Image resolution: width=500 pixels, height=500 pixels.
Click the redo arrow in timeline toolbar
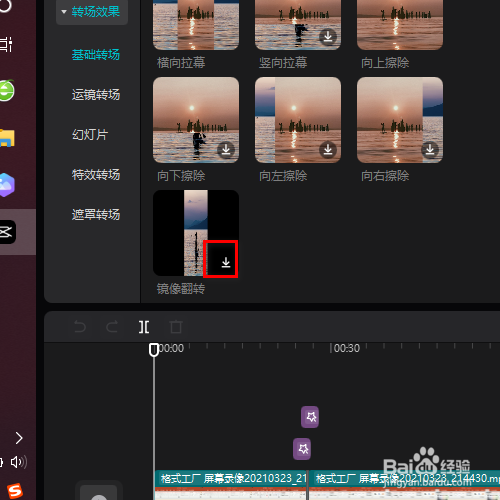(x=112, y=327)
